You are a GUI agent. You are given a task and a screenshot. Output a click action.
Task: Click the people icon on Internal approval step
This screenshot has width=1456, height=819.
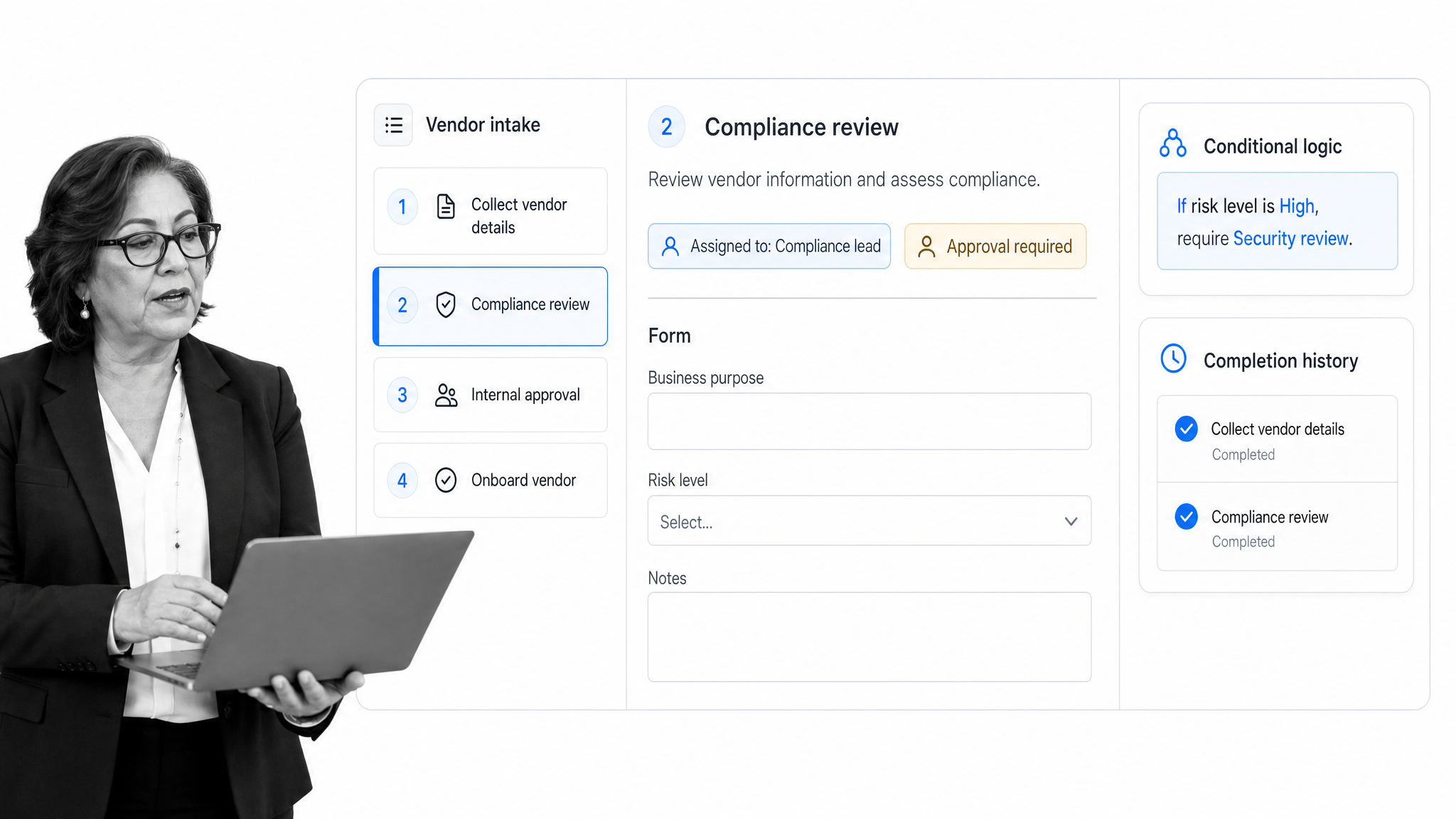(446, 395)
